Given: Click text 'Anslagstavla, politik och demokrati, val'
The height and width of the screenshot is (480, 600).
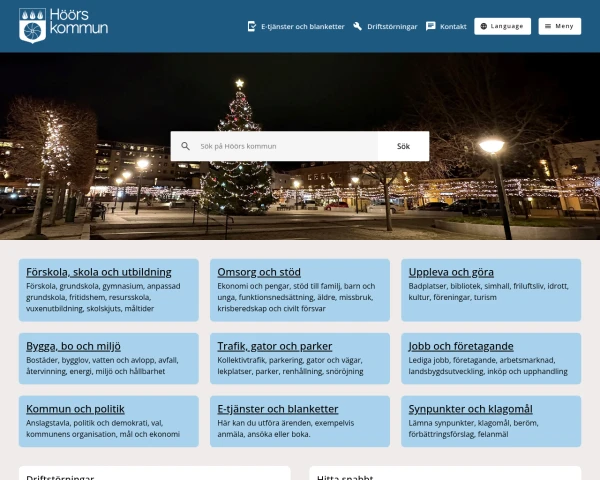Looking at the screenshot, I should [95, 423].
